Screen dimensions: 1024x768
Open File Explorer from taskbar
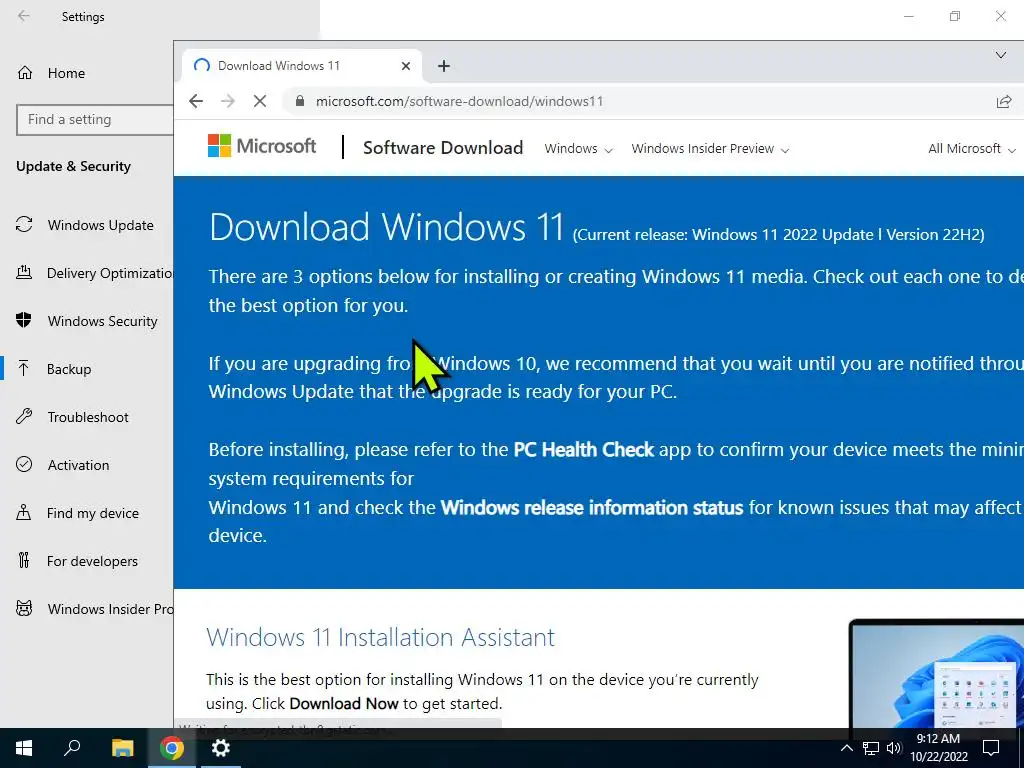122,748
